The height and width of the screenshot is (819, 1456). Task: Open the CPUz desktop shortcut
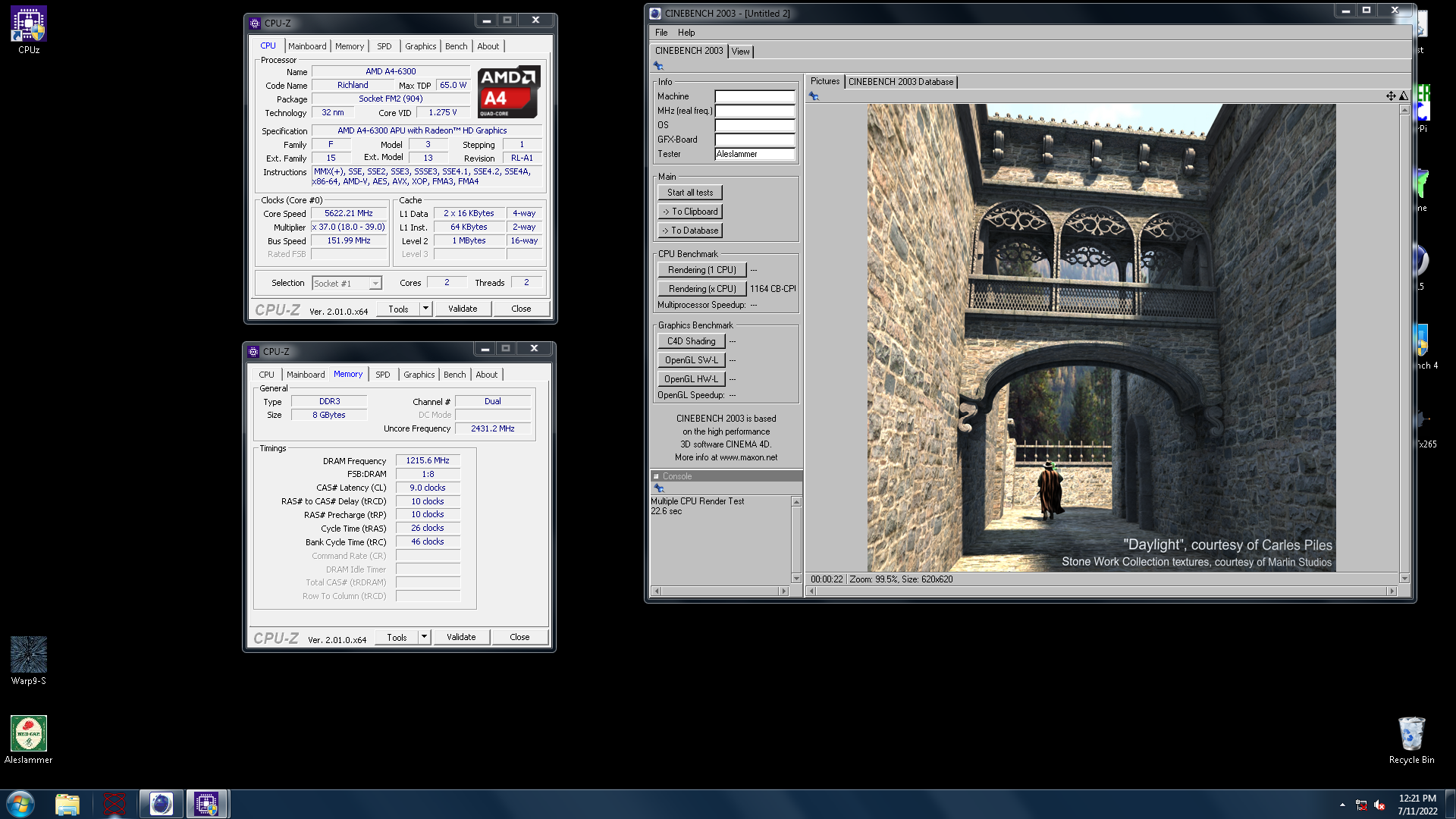pyautogui.click(x=29, y=30)
